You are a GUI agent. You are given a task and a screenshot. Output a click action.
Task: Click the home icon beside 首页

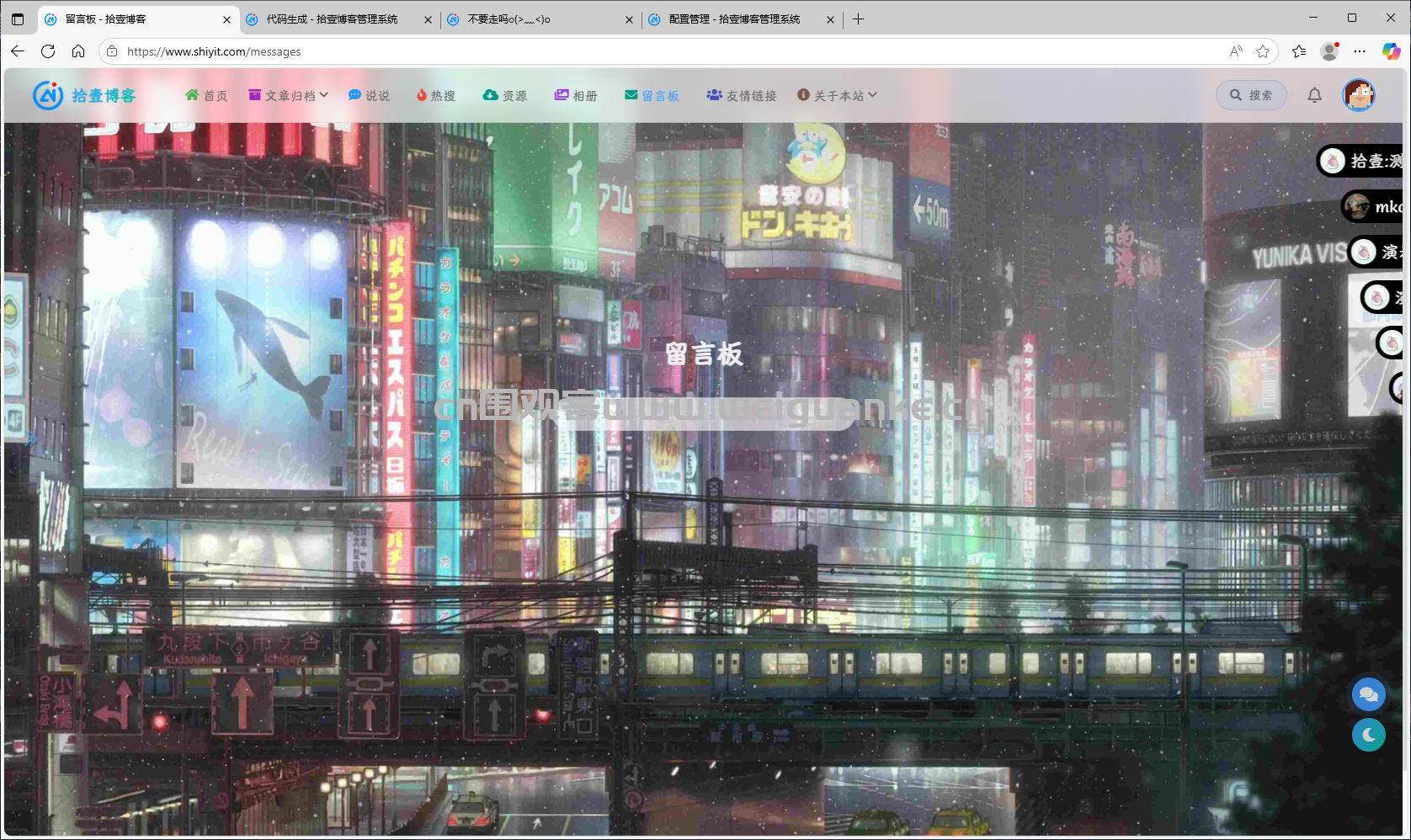point(192,95)
